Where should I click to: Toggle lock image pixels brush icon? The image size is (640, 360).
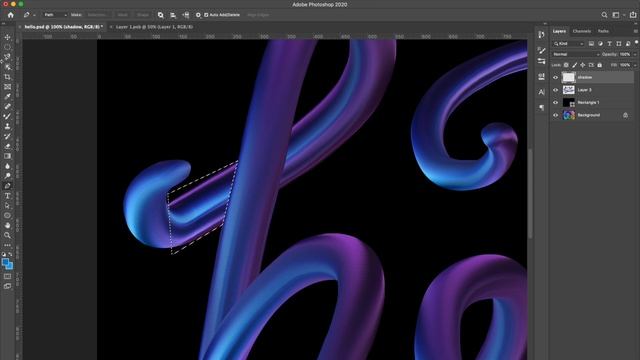(575, 65)
